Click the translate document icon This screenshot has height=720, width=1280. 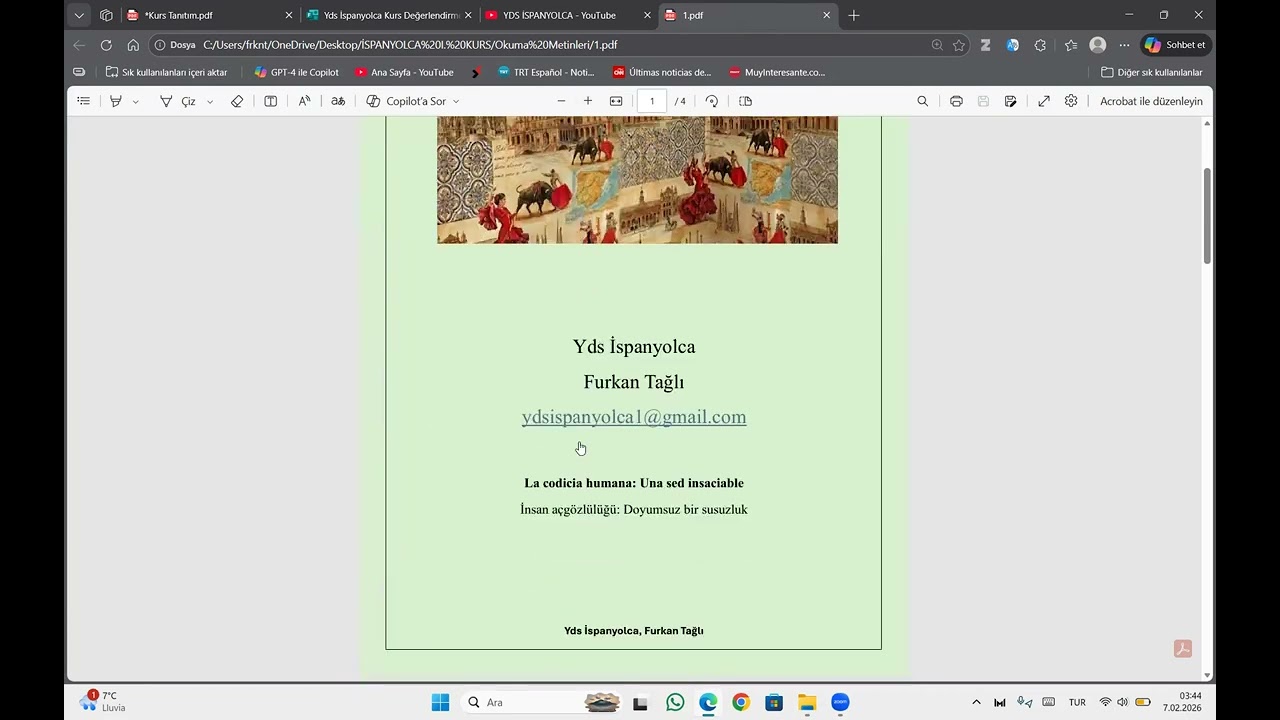(x=338, y=101)
